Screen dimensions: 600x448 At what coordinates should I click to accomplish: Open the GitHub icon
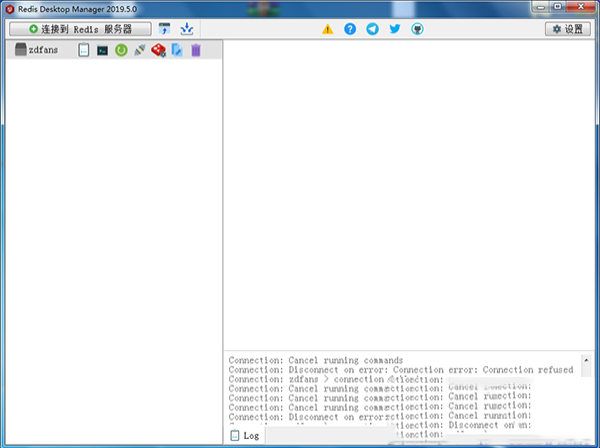[417, 29]
